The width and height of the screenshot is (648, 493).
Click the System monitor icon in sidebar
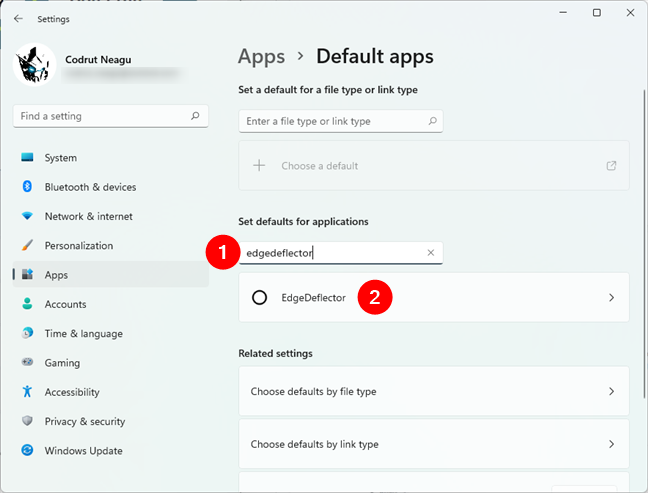[x=27, y=157]
